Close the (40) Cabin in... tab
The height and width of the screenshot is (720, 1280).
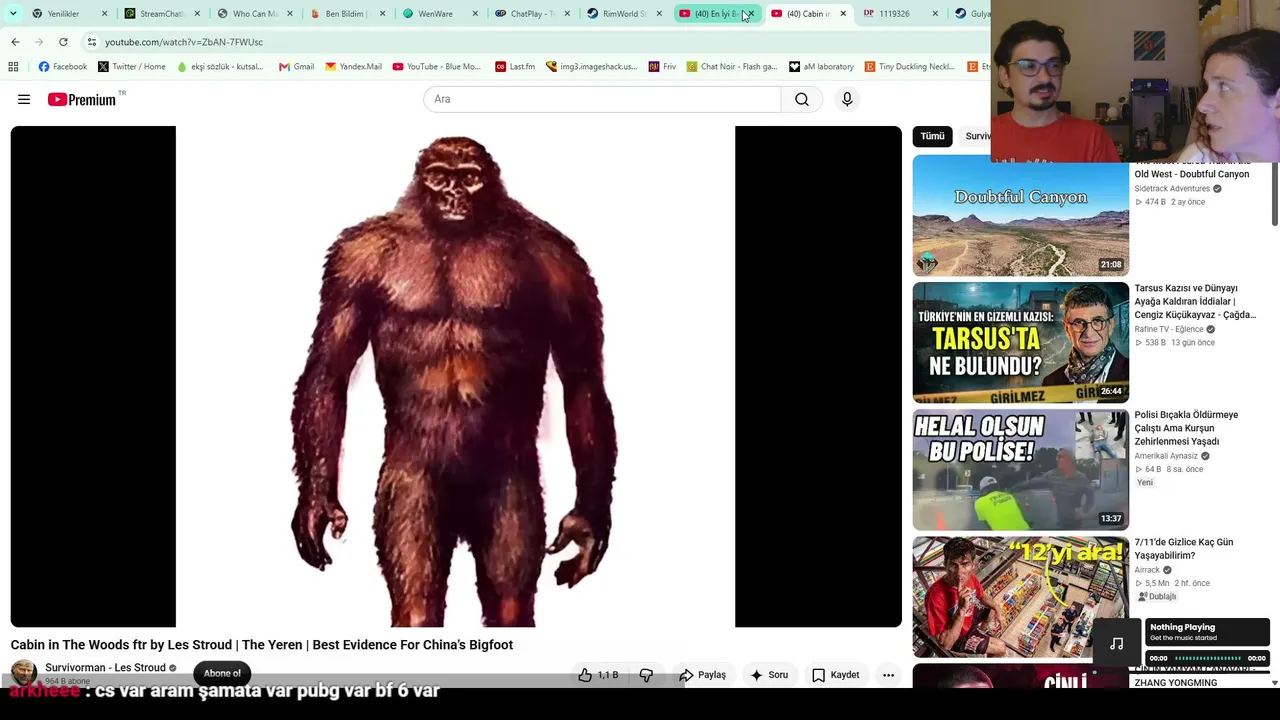[x=843, y=14]
